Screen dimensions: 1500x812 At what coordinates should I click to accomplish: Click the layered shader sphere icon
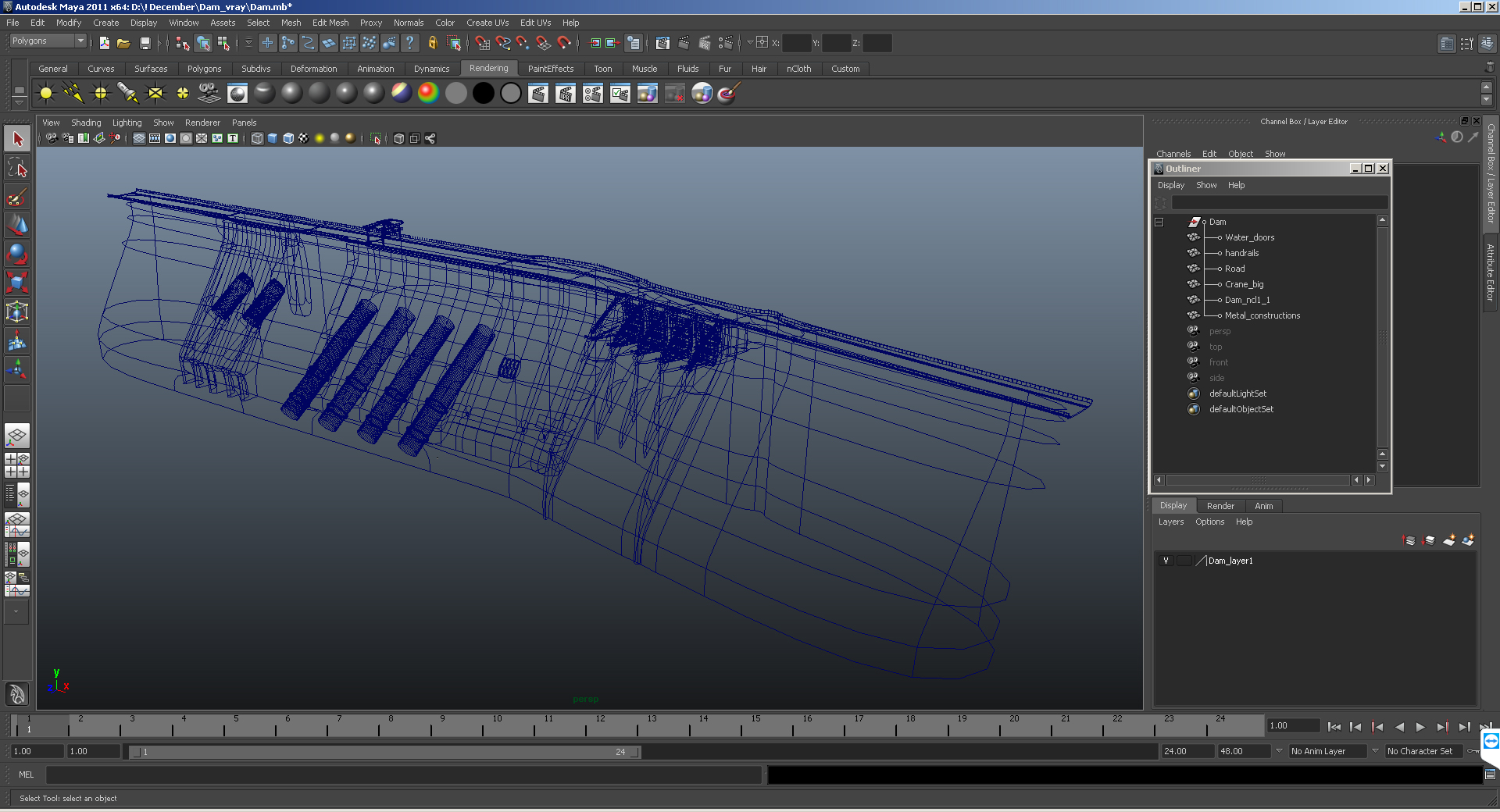[x=401, y=94]
